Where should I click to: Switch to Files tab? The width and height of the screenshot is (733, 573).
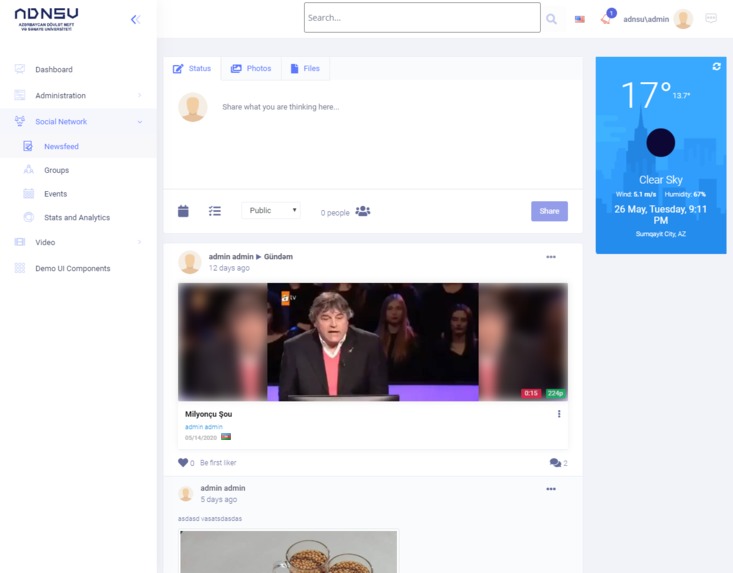(305, 69)
